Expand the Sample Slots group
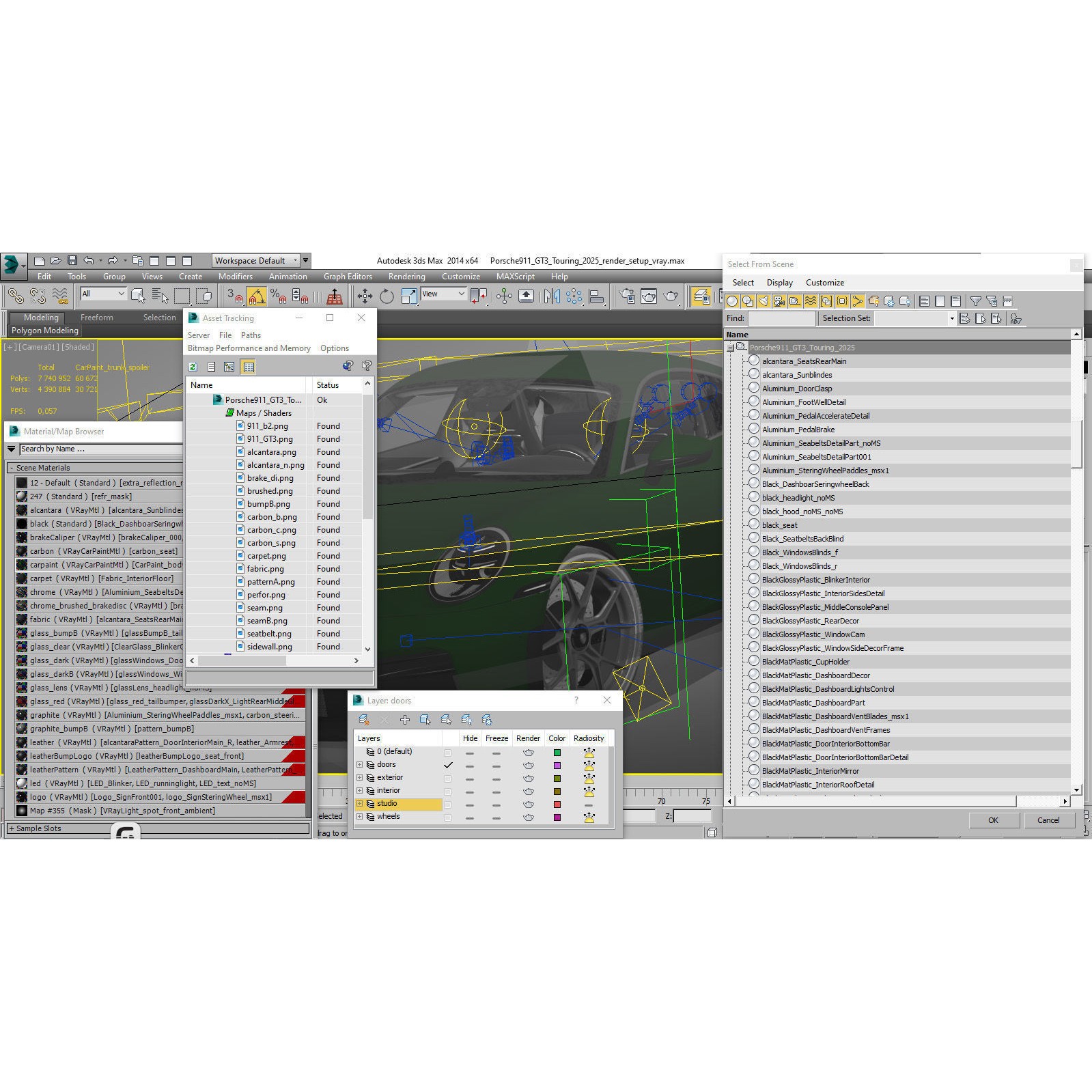The image size is (1092, 1092). pyautogui.click(x=12, y=828)
